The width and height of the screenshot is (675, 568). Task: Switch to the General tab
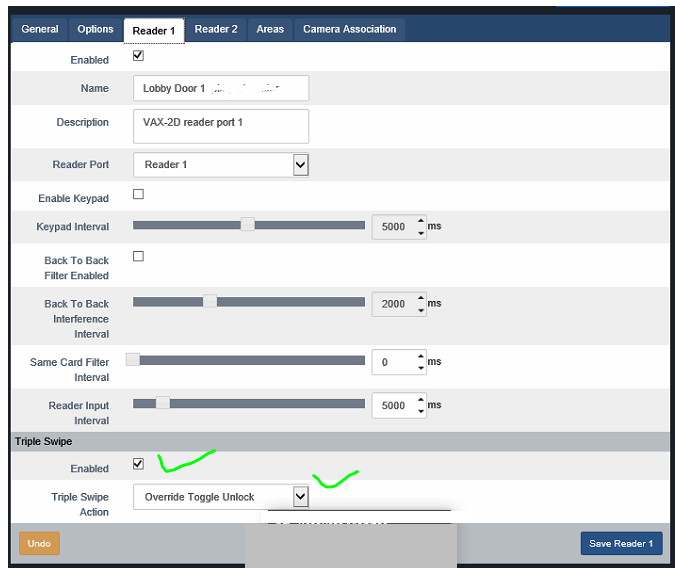[x=40, y=29]
